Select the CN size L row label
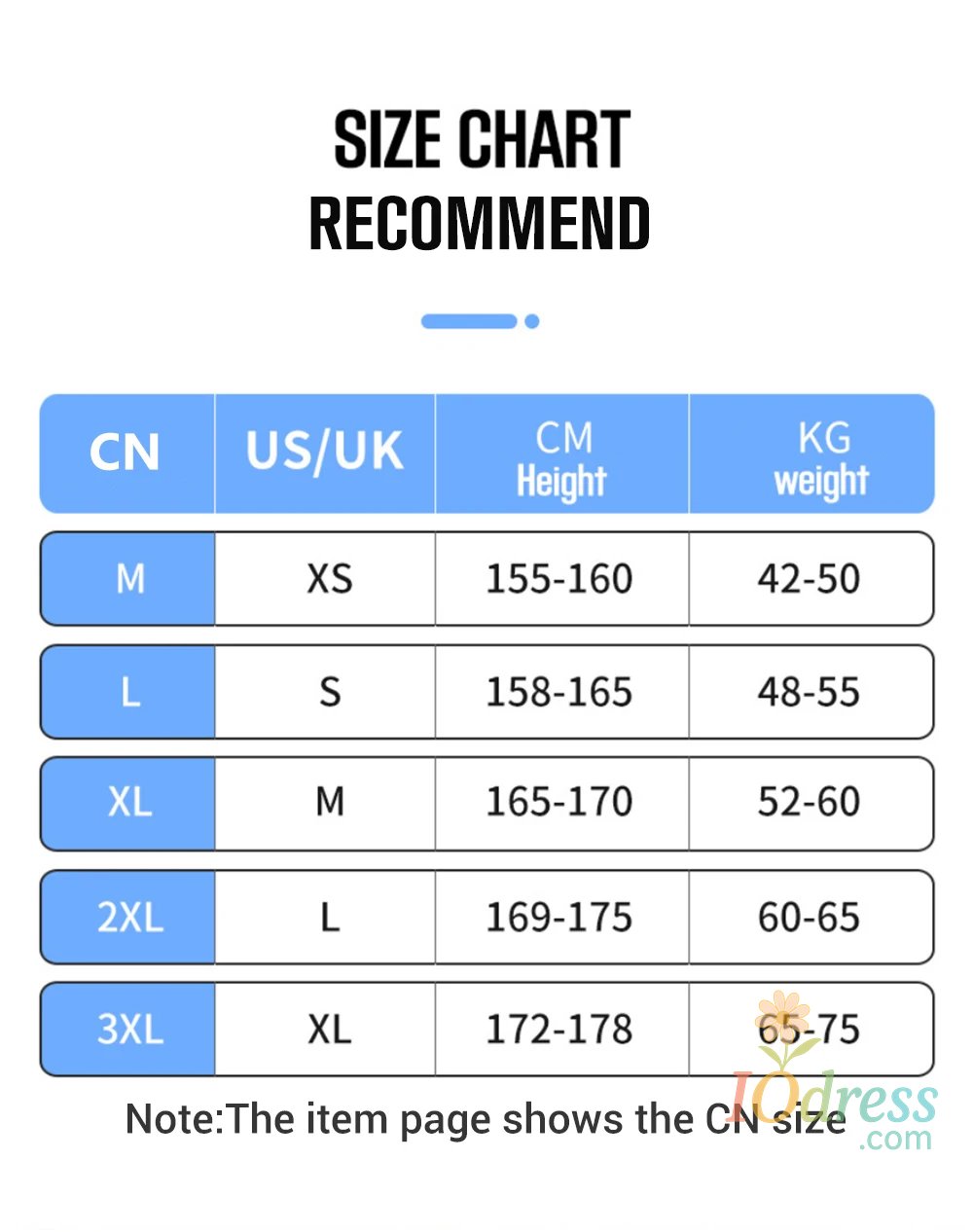973x1232 pixels. click(128, 692)
